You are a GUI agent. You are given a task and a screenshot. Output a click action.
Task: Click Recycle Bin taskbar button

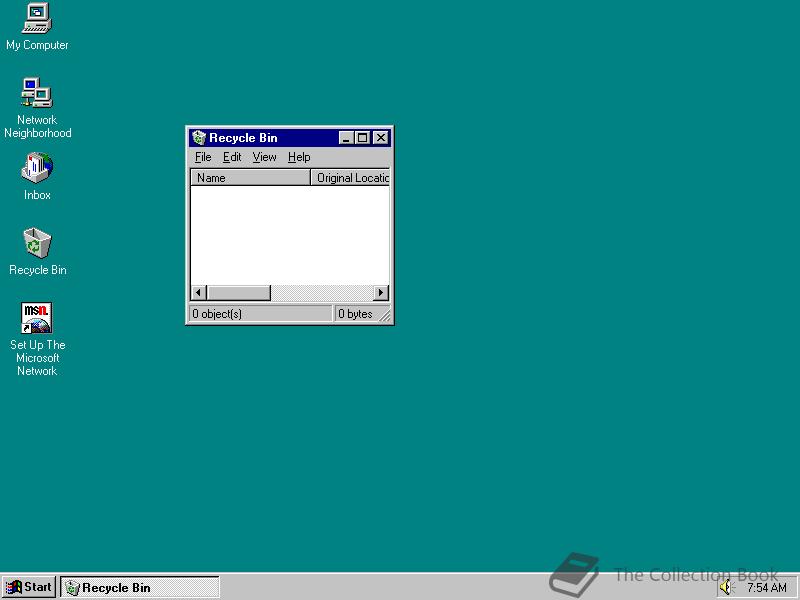coord(140,587)
